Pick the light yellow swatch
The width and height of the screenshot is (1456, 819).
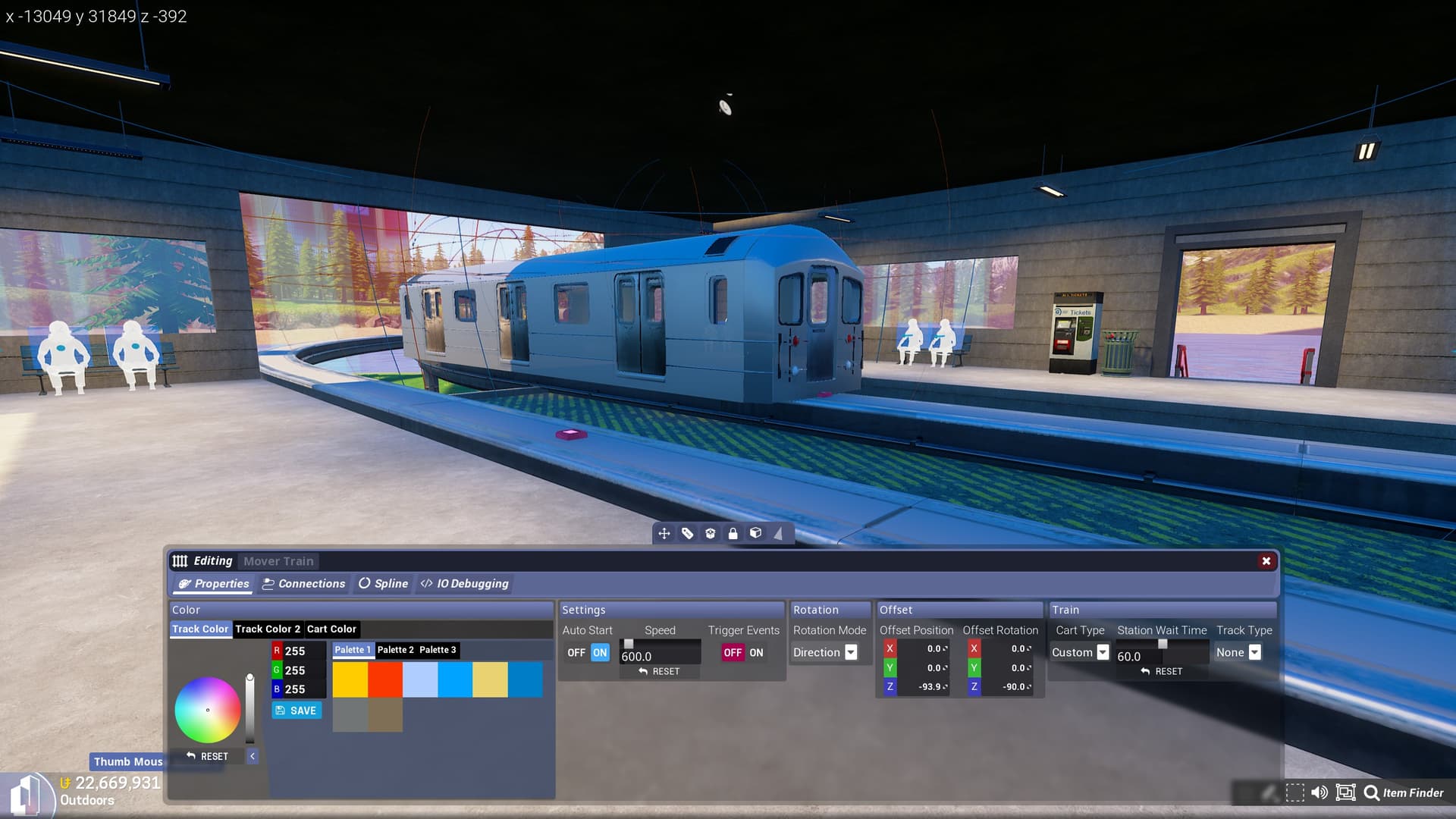tap(490, 679)
